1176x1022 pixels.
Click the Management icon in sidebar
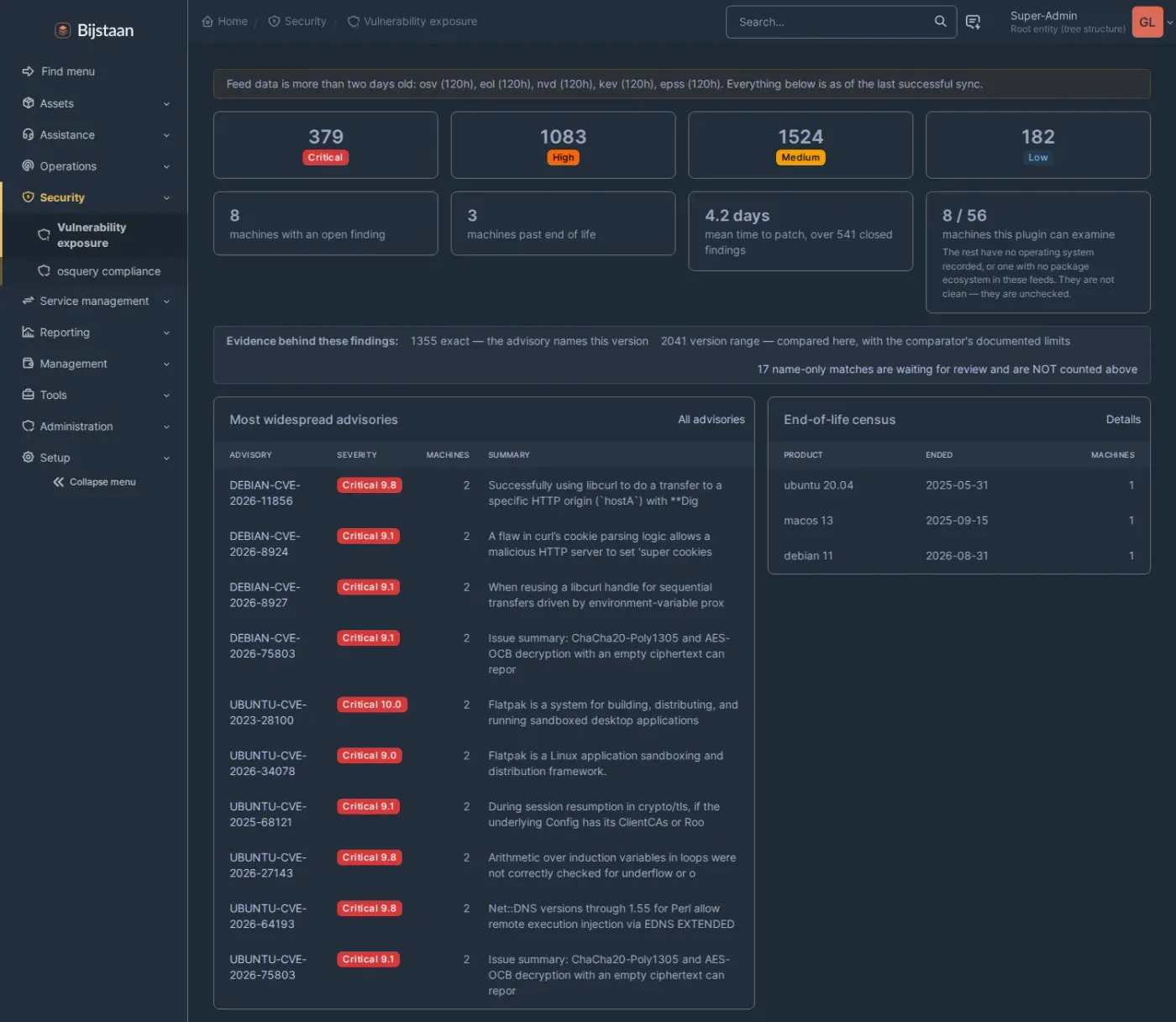(28, 364)
